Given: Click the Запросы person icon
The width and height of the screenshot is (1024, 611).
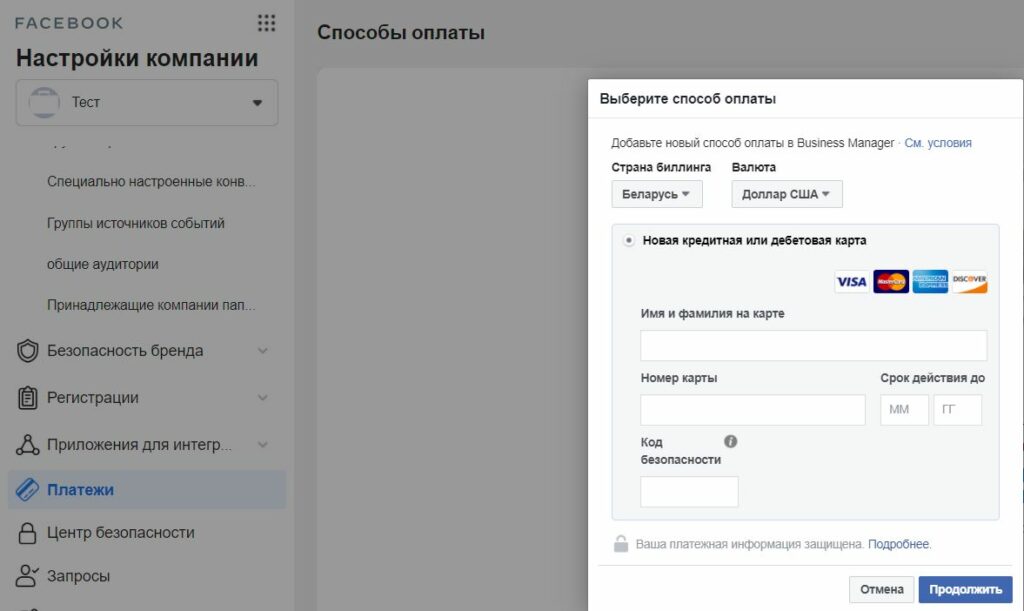Looking at the screenshot, I should pos(27,576).
